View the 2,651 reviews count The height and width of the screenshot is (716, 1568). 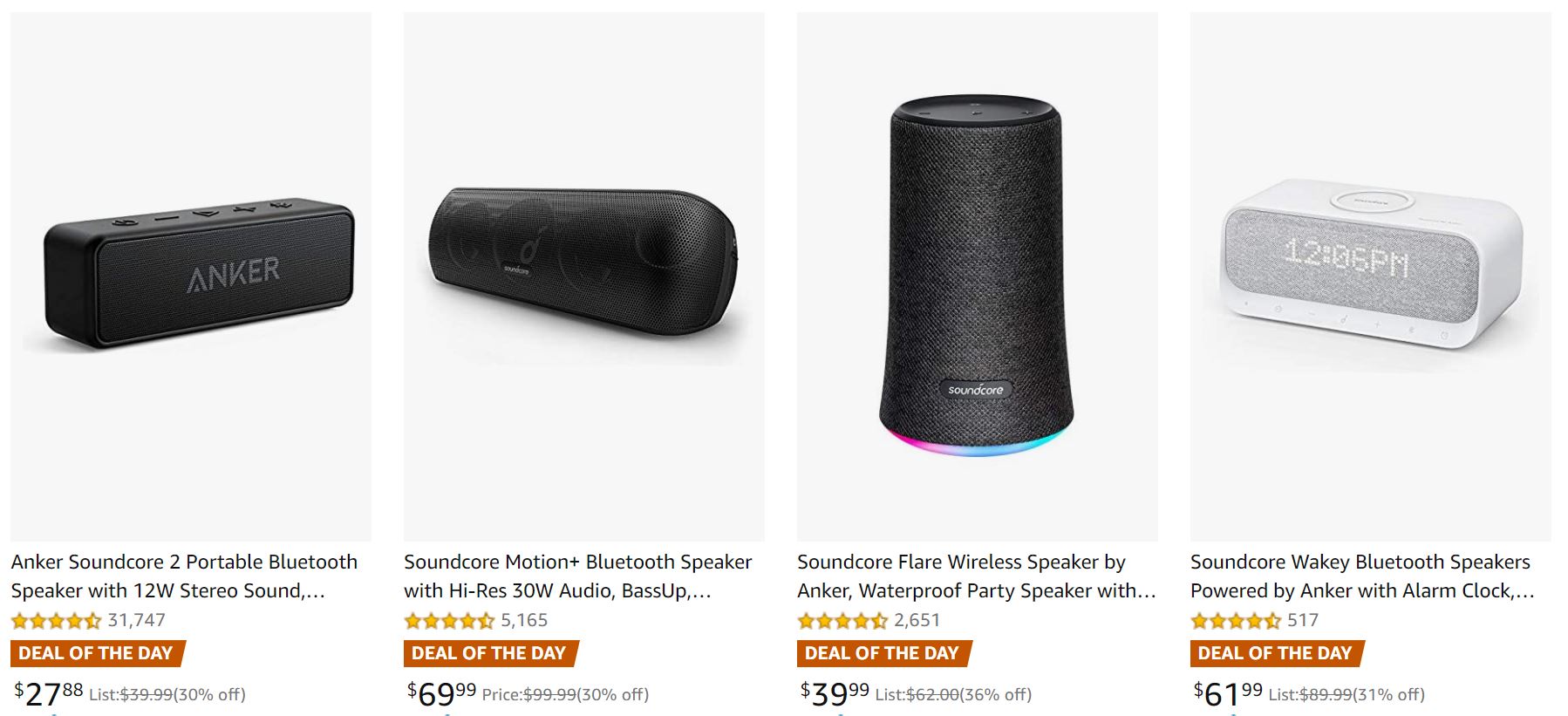(x=917, y=620)
